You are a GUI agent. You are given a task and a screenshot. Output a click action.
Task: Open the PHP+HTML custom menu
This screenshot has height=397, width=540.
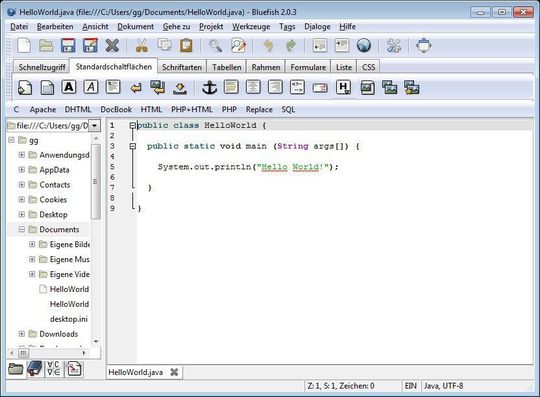coord(192,109)
